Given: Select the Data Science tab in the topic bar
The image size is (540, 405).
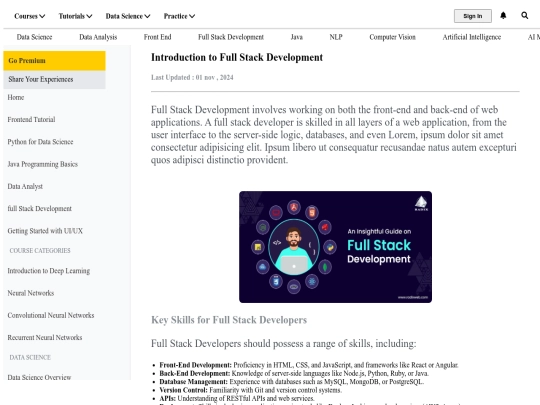Looking at the screenshot, I should pos(34,37).
